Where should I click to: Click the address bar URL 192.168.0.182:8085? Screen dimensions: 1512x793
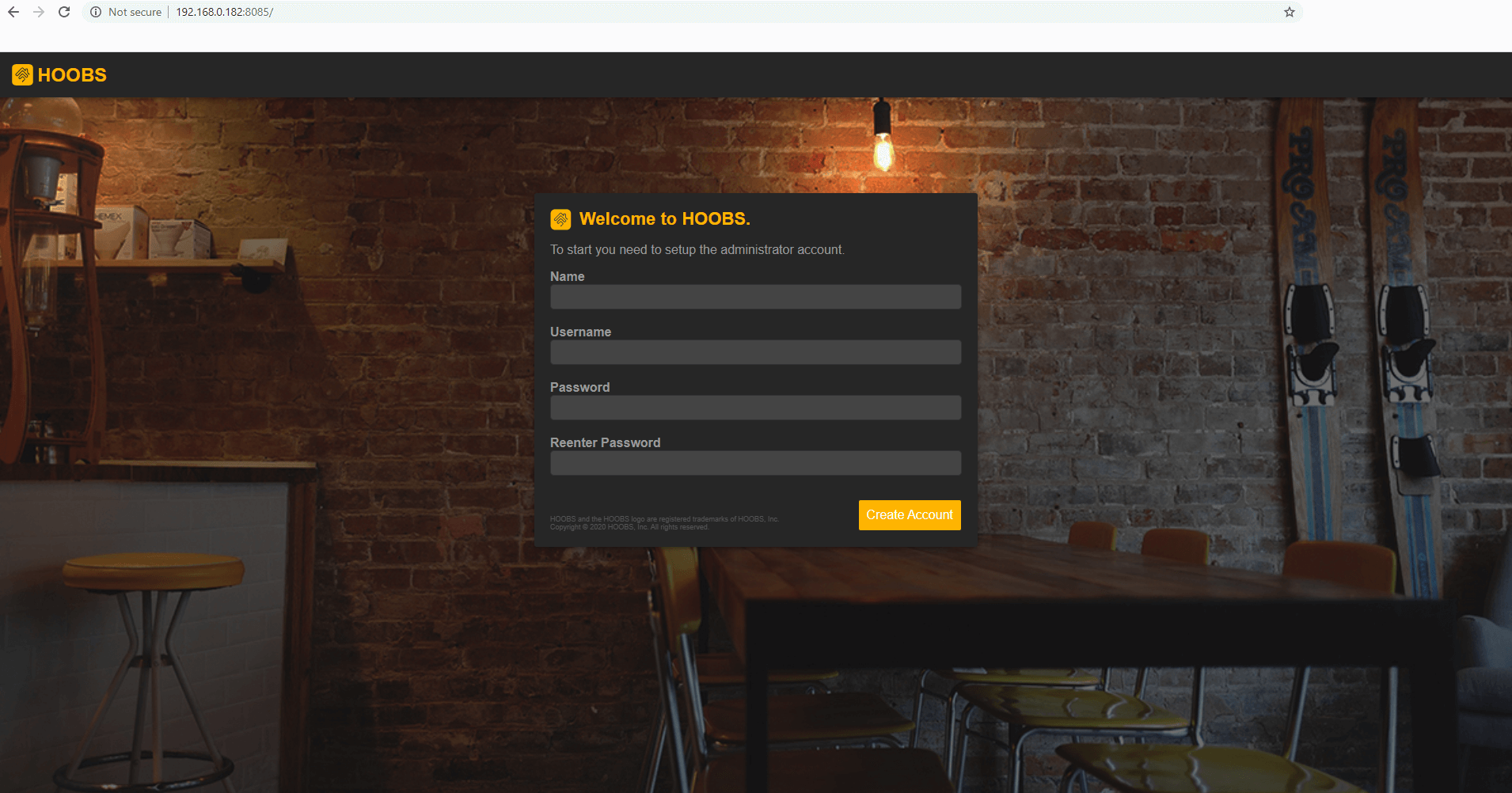(x=224, y=12)
